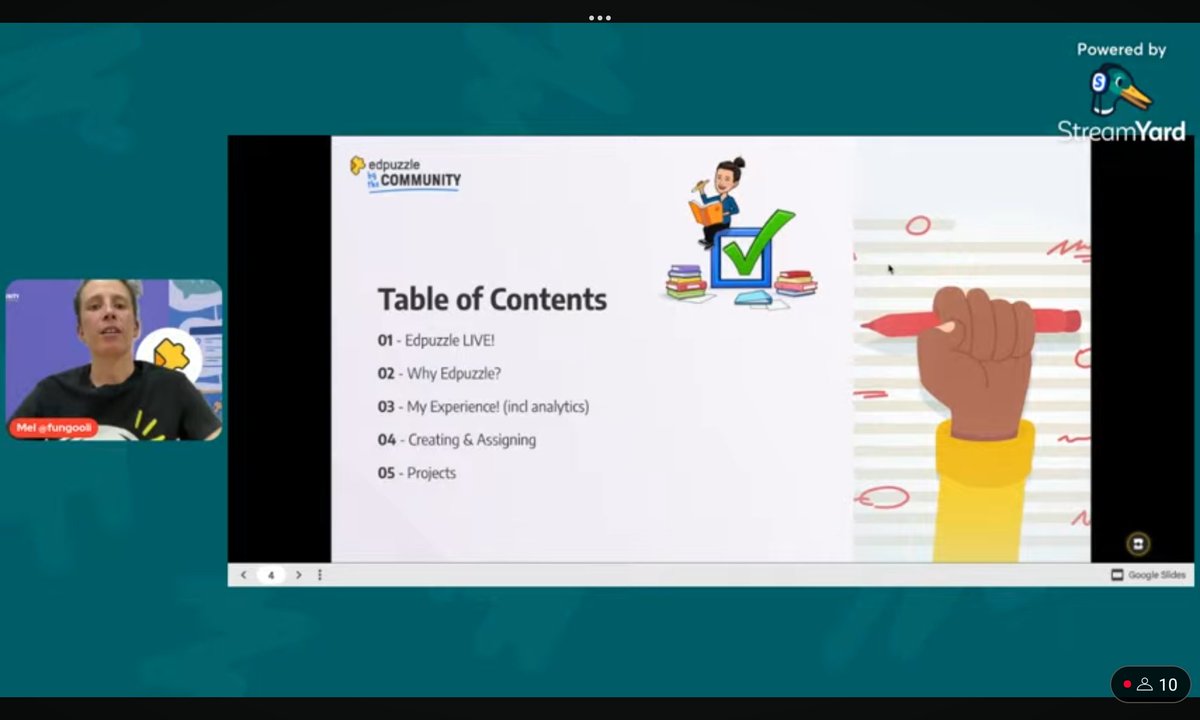Image resolution: width=1200 pixels, height=720 pixels.
Task: Select the '05 - Projects' line
Action: point(417,473)
